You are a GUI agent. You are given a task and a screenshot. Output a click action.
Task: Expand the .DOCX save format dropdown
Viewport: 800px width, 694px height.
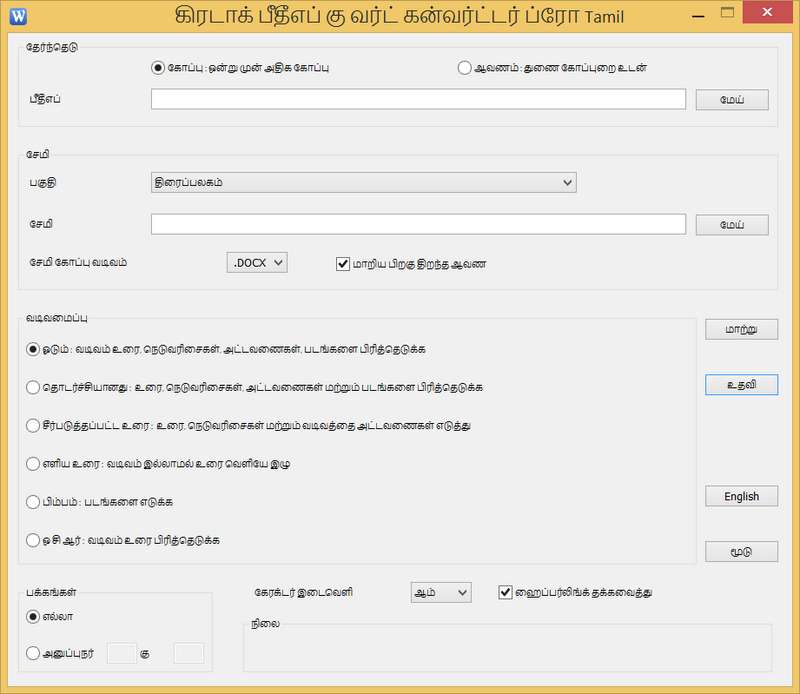tap(257, 262)
